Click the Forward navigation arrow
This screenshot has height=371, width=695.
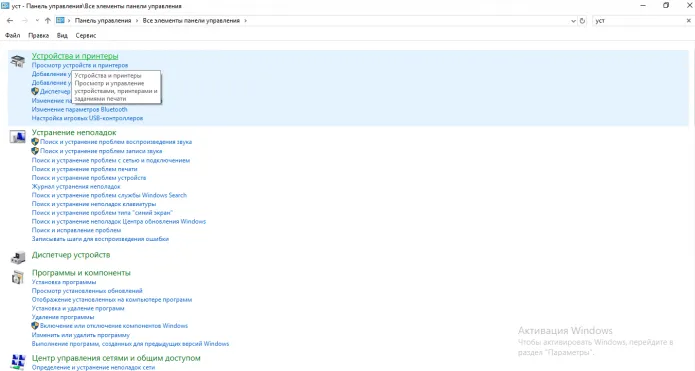click(x=25, y=20)
